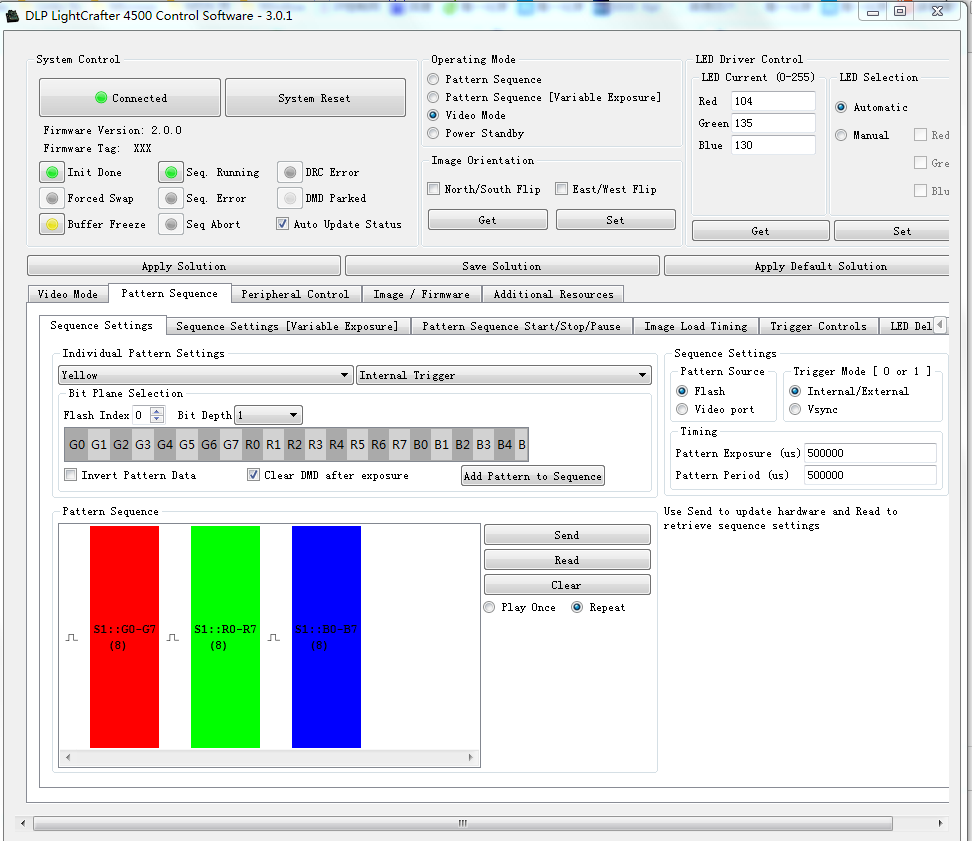Viewport: 972px width, 841px height.
Task: Click the green Connected status indicator button
Action: pos(130,98)
